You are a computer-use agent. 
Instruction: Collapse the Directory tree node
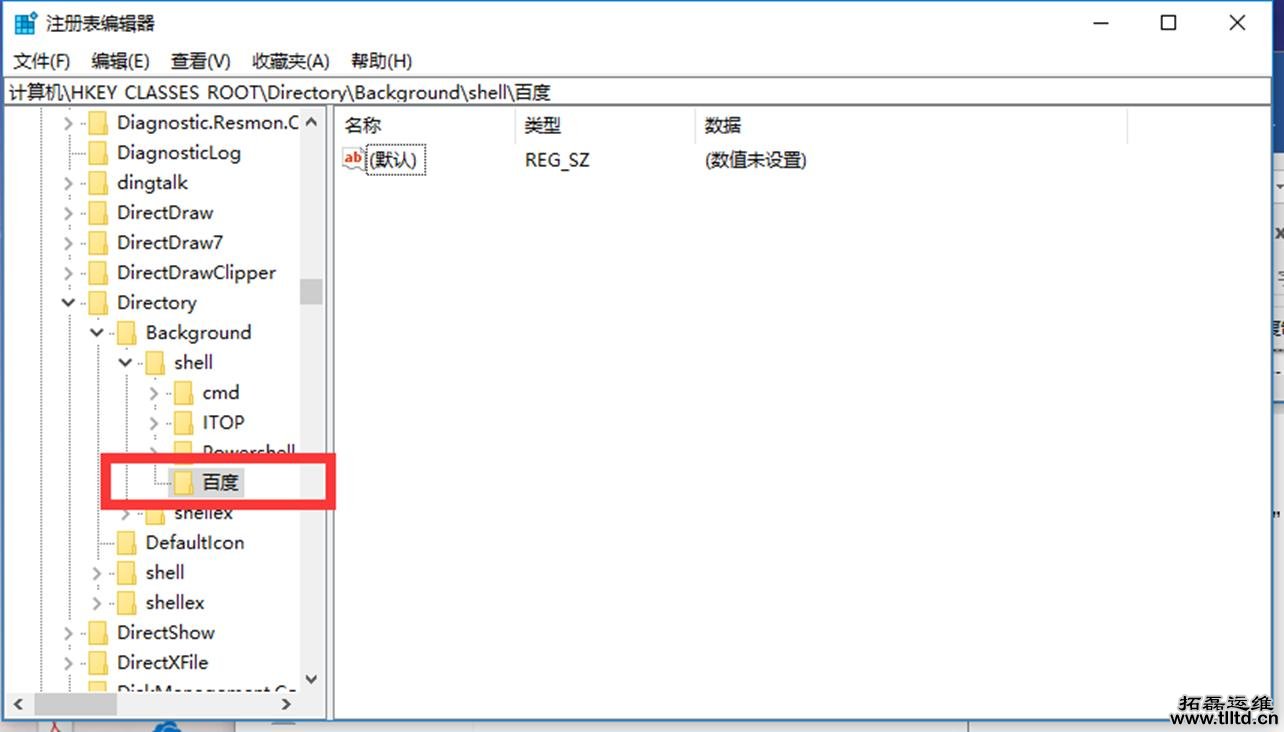67,302
